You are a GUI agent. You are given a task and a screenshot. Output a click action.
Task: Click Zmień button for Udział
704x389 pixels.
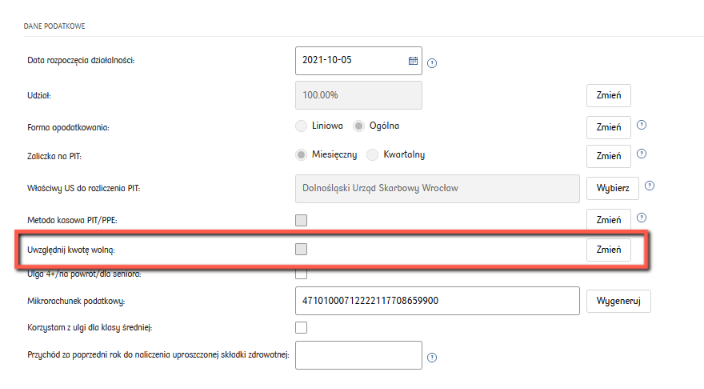pyautogui.click(x=608, y=95)
